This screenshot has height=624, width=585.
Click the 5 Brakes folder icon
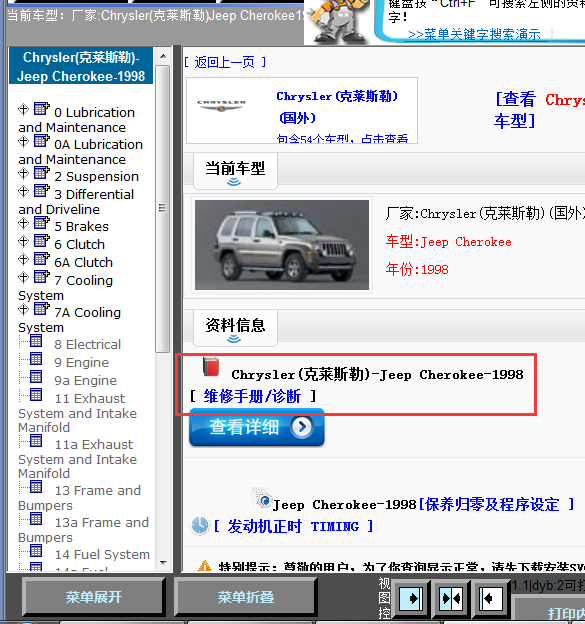(41, 222)
